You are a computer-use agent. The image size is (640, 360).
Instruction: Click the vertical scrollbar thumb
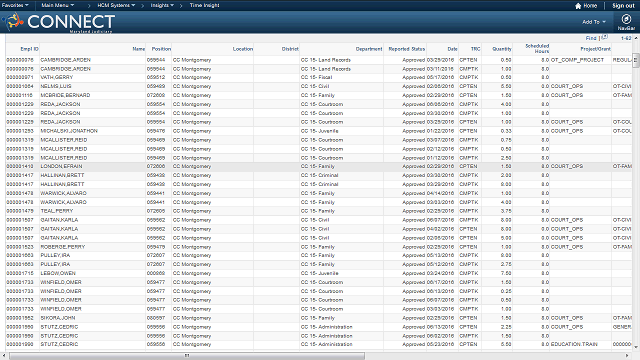636,59
